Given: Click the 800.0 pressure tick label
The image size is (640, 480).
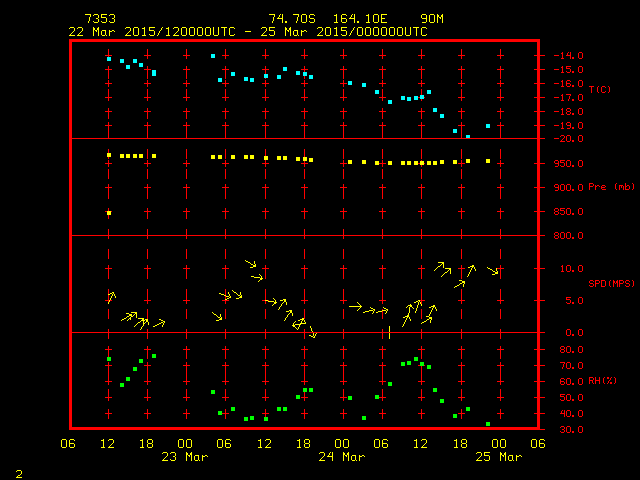Looking at the screenshot, I should point(564,236).
